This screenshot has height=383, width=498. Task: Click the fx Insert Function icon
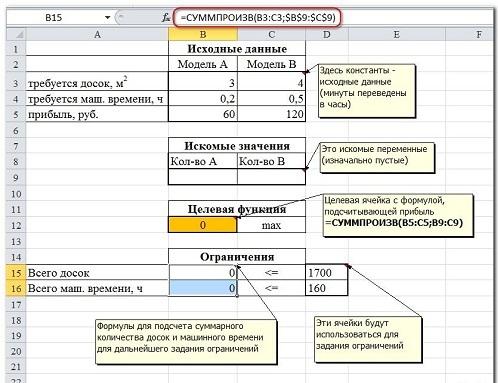[x=166, y=18]
